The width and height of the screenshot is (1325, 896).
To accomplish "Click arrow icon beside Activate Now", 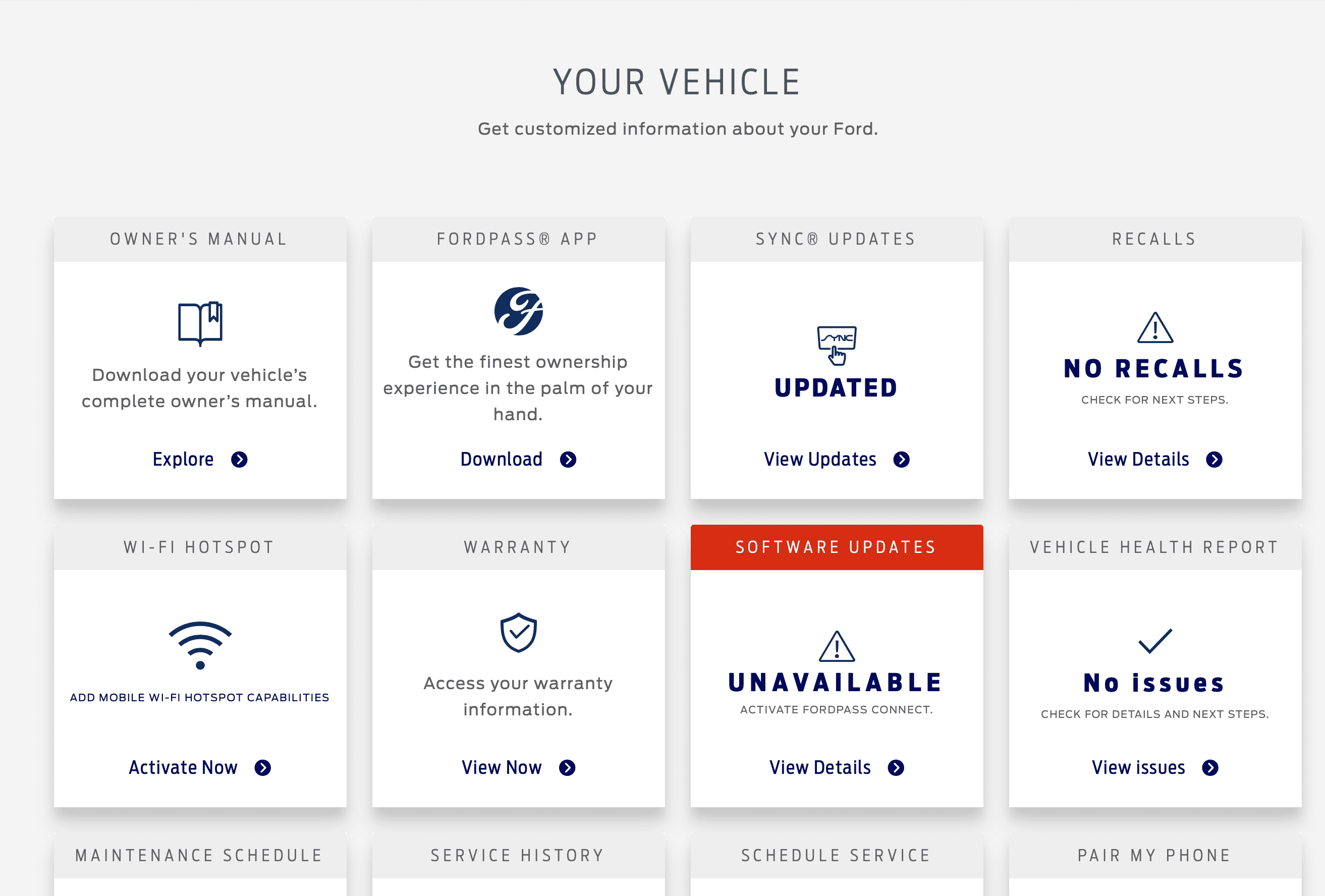I will pyautogui.click(x=263, y=768).
